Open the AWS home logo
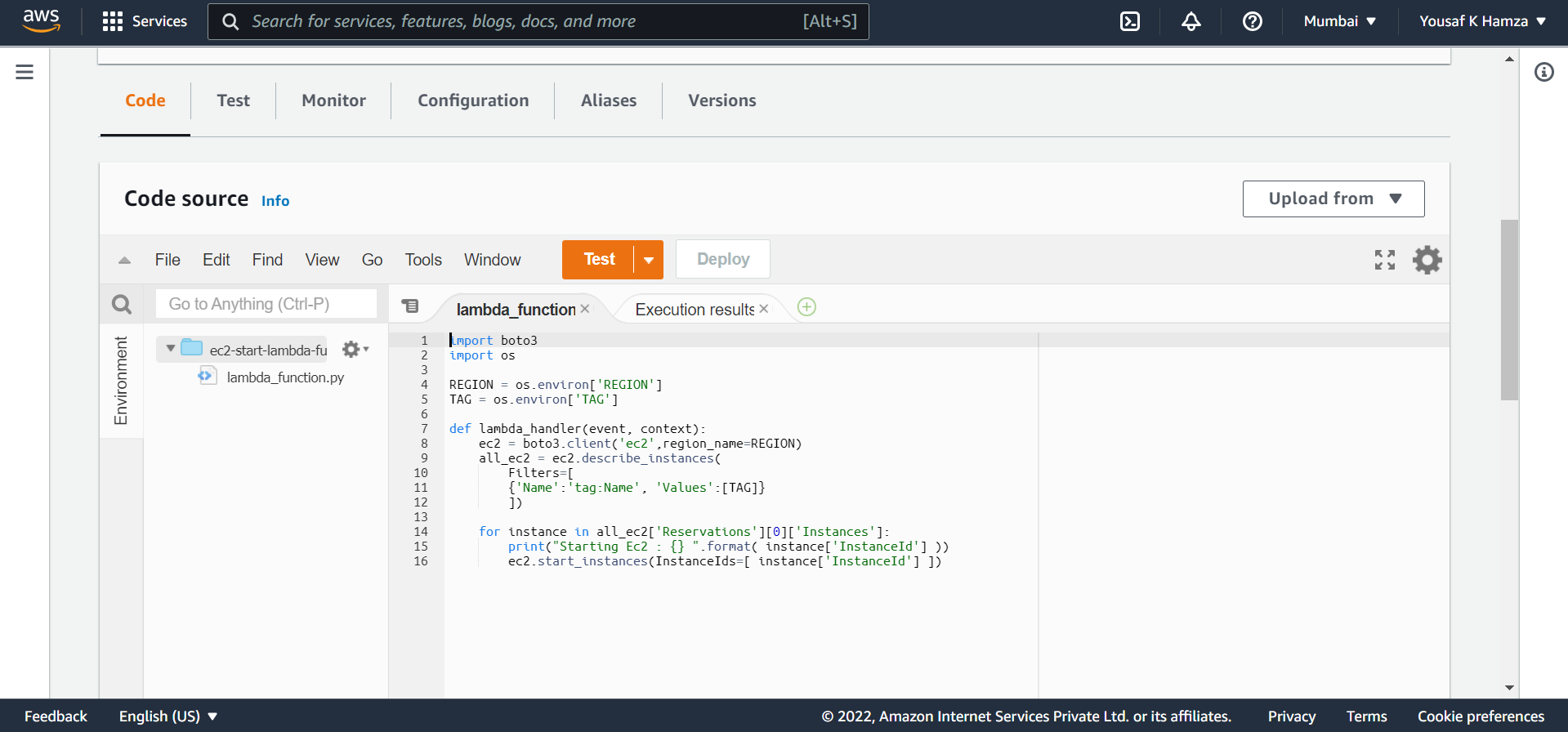This screenshot has height=732, width=1568. tap(41, 20)
